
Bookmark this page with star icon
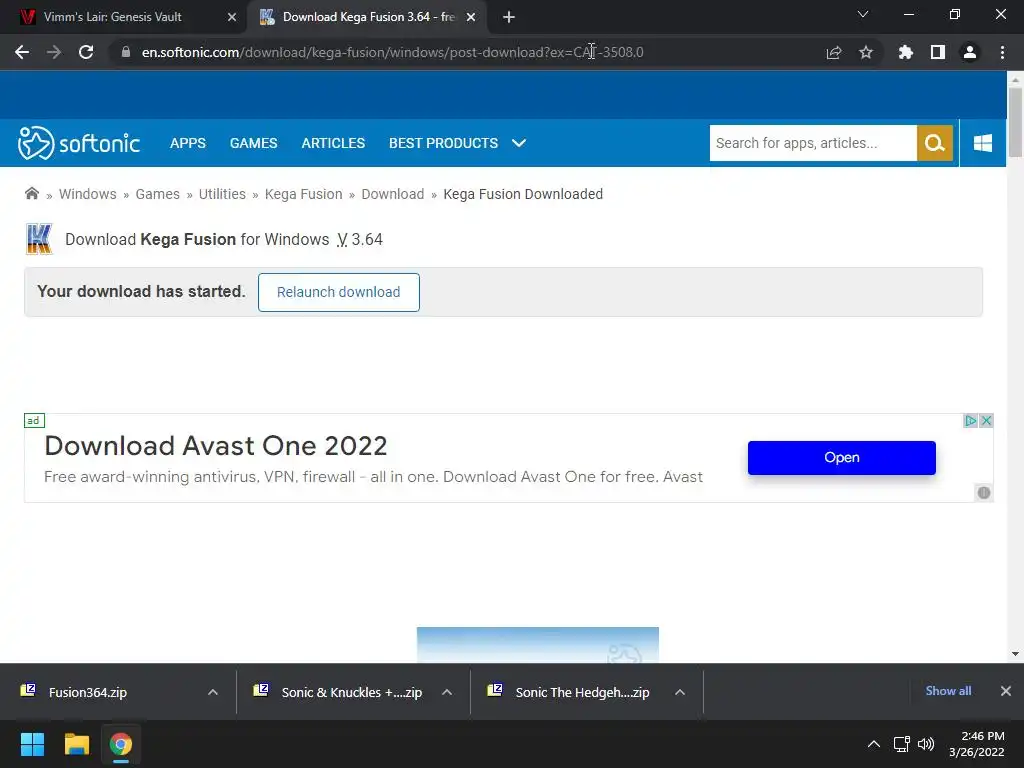pos(866,52)
